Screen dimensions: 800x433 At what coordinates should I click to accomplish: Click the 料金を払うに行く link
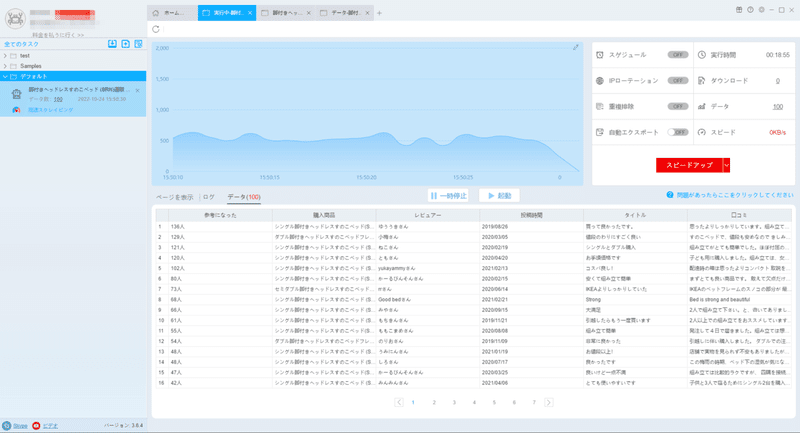point(58,35)
